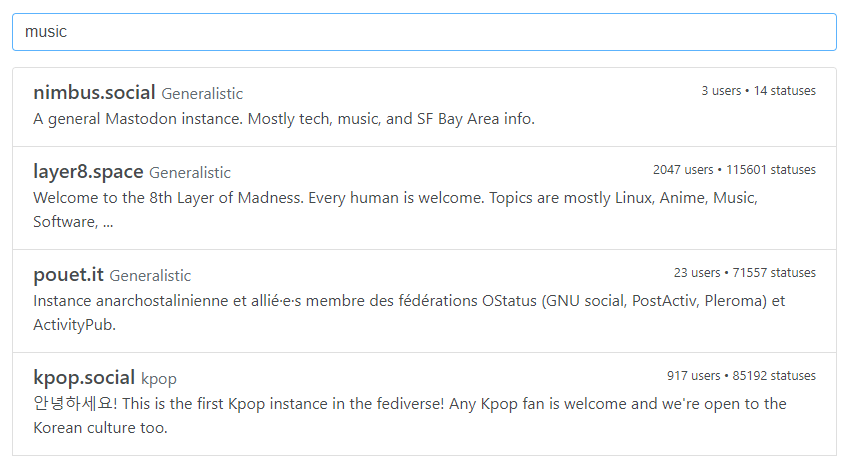
Task: Open the layer8.space instance link
Action: coord(88,172)
